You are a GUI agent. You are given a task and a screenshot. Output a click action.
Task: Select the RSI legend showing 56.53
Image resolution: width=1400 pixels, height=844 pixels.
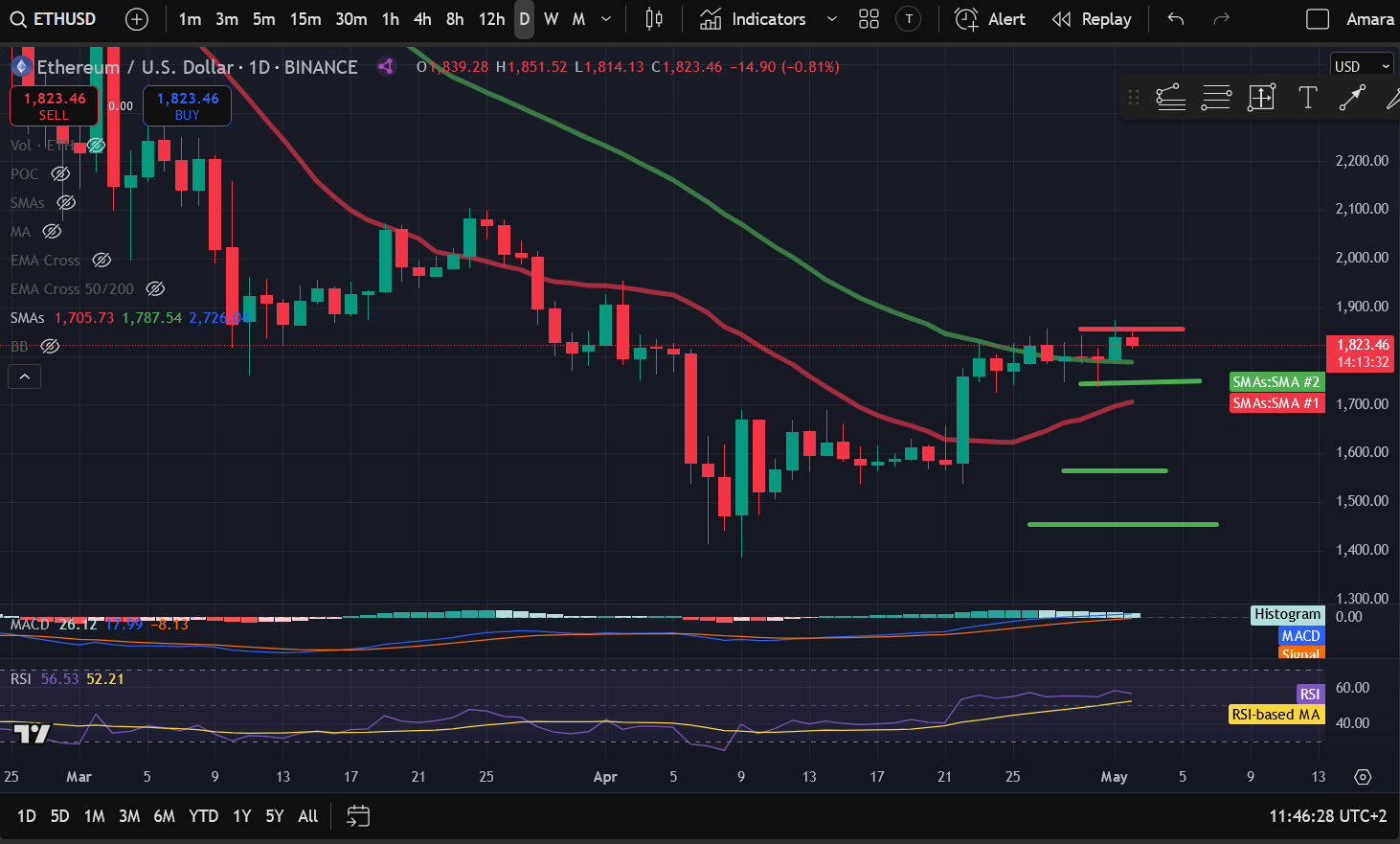point(67,679)
